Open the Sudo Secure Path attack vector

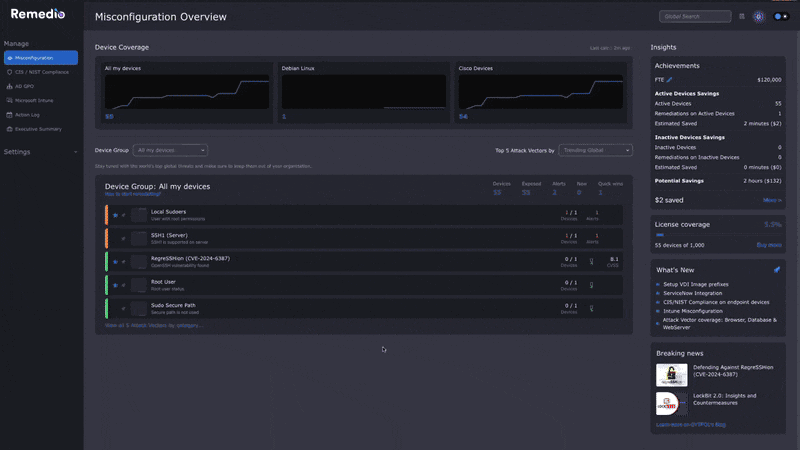[x=364, y=309]
